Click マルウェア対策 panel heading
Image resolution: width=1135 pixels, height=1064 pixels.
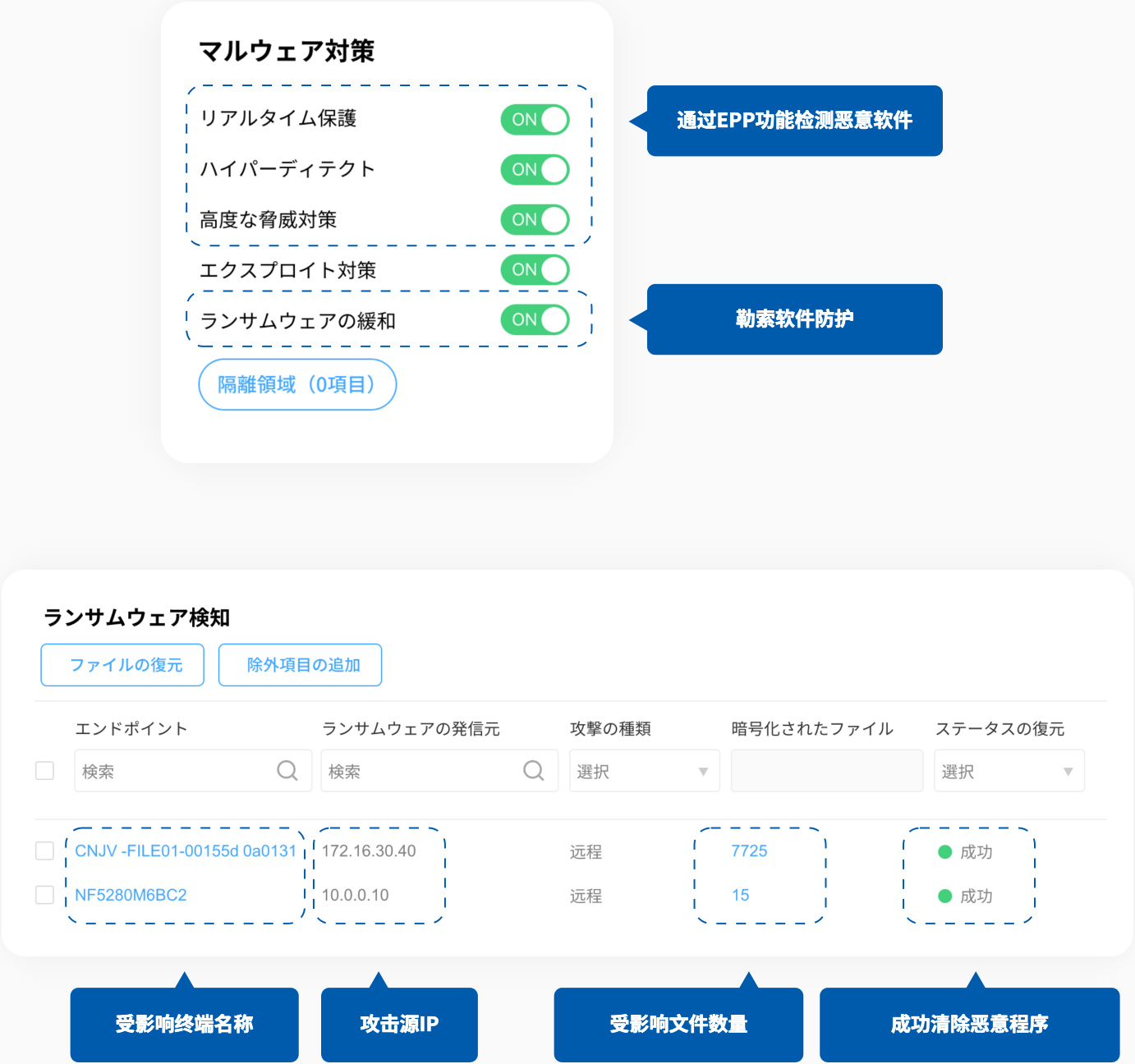click(287, 51)
